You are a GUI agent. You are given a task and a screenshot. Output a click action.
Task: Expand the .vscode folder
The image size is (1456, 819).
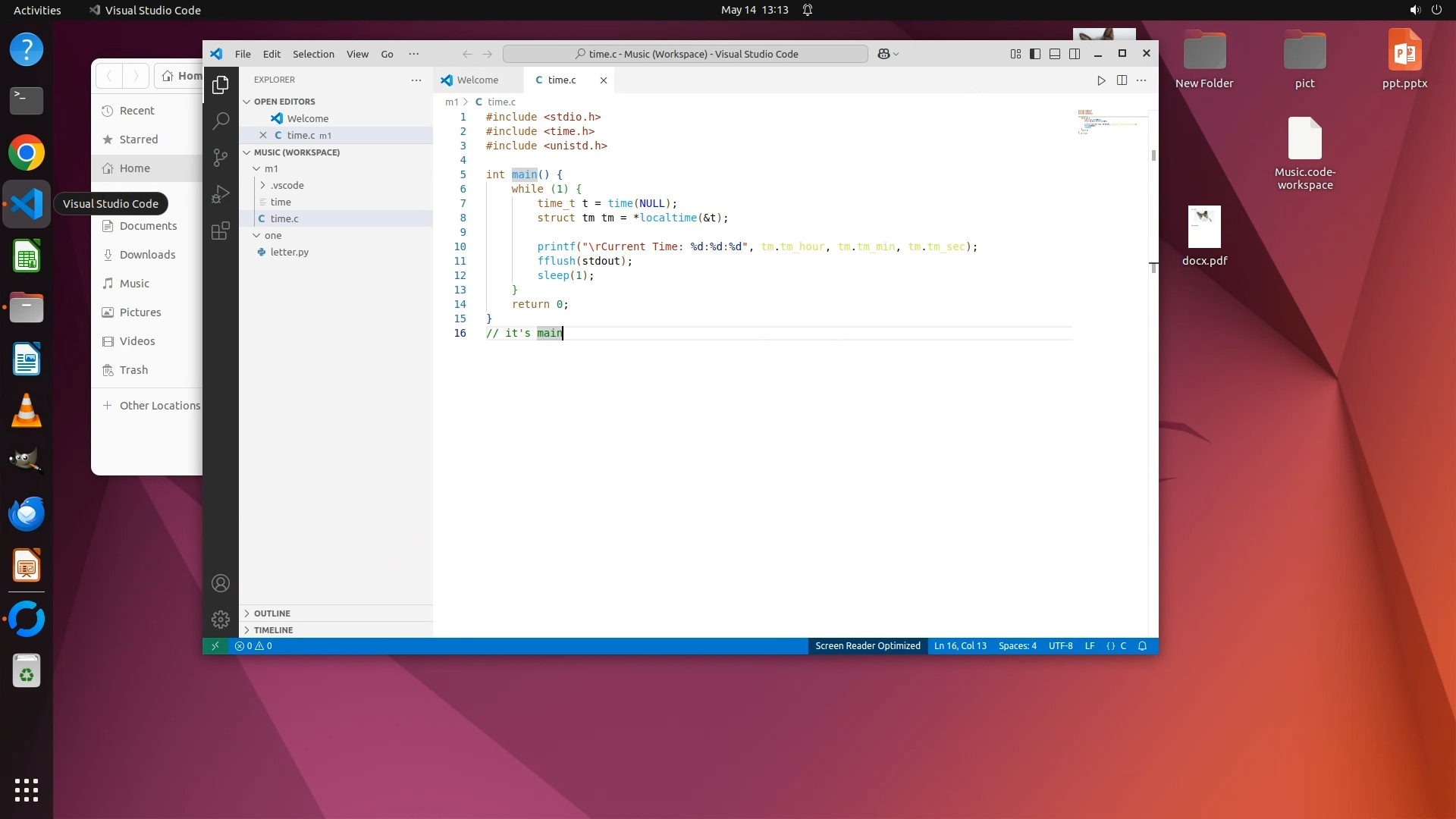(287, 185)
